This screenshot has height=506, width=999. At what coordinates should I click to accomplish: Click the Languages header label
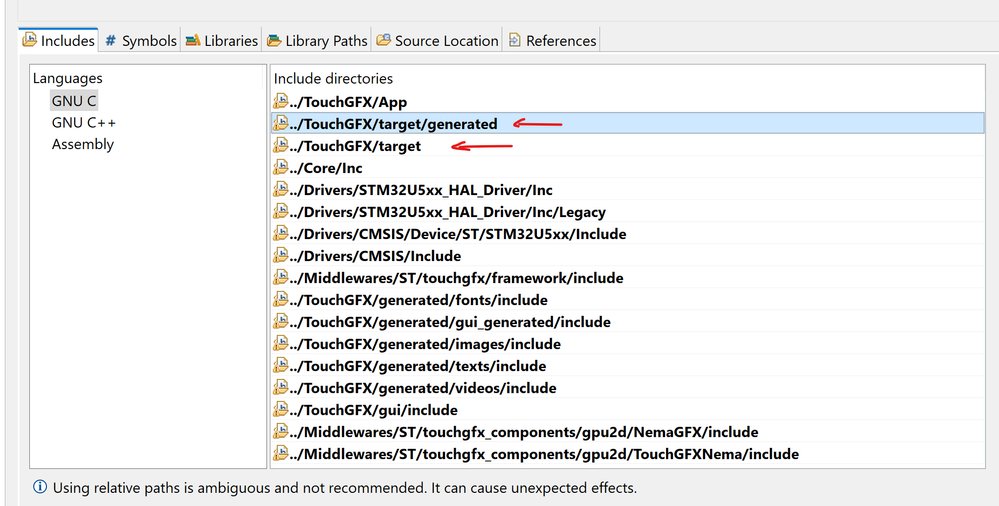[x=68, y=78]
